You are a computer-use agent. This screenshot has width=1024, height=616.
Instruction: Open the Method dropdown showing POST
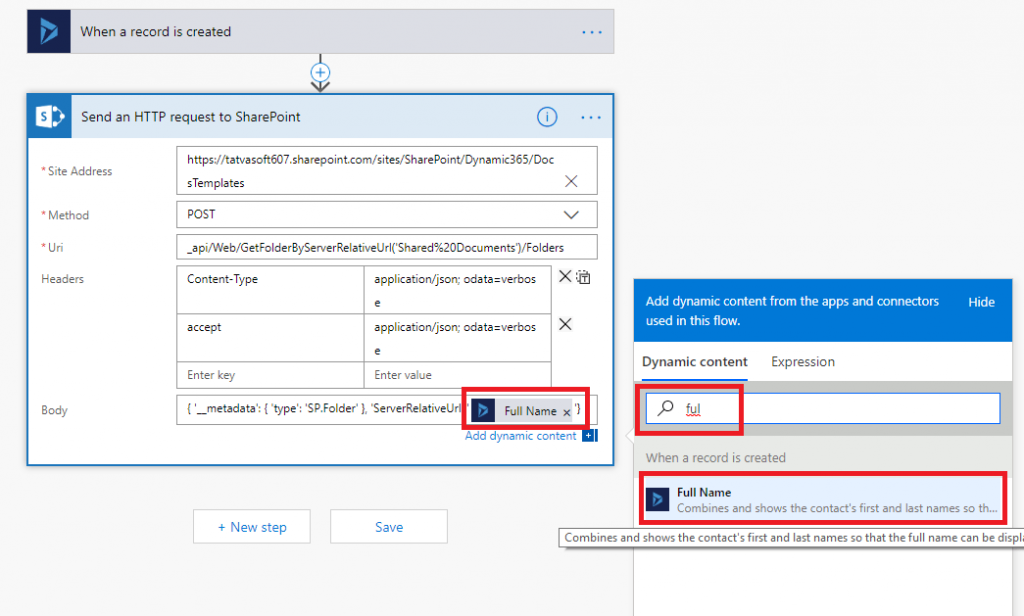[571, 214]
